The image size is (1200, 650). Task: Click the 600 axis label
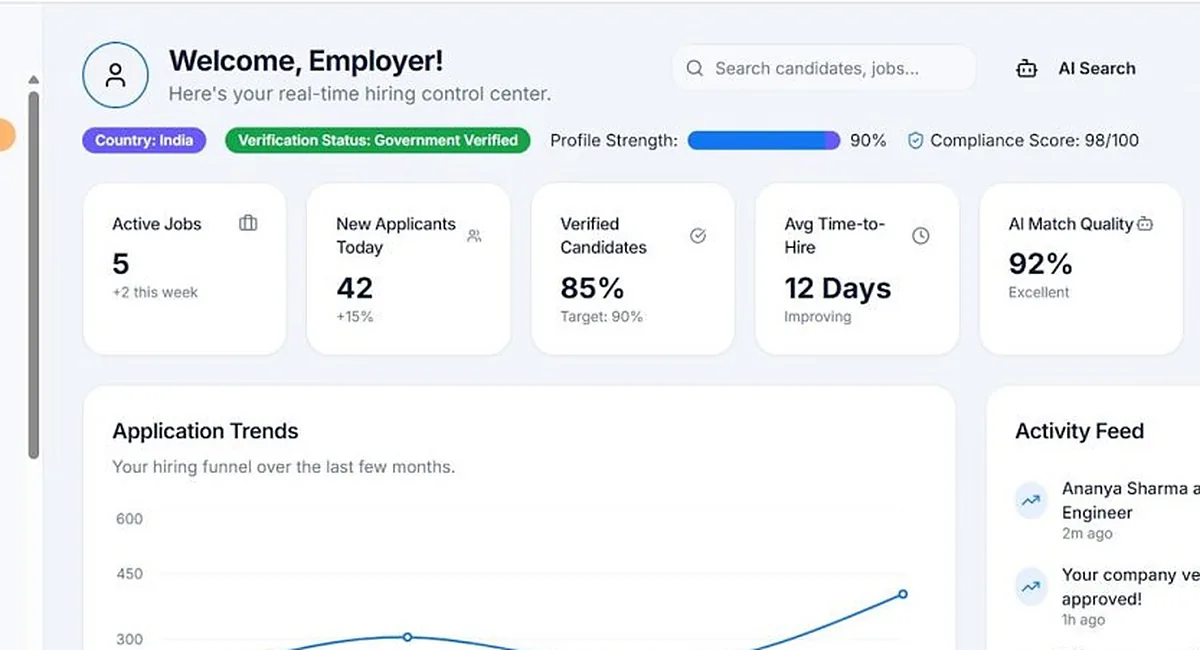click(129, 519)
